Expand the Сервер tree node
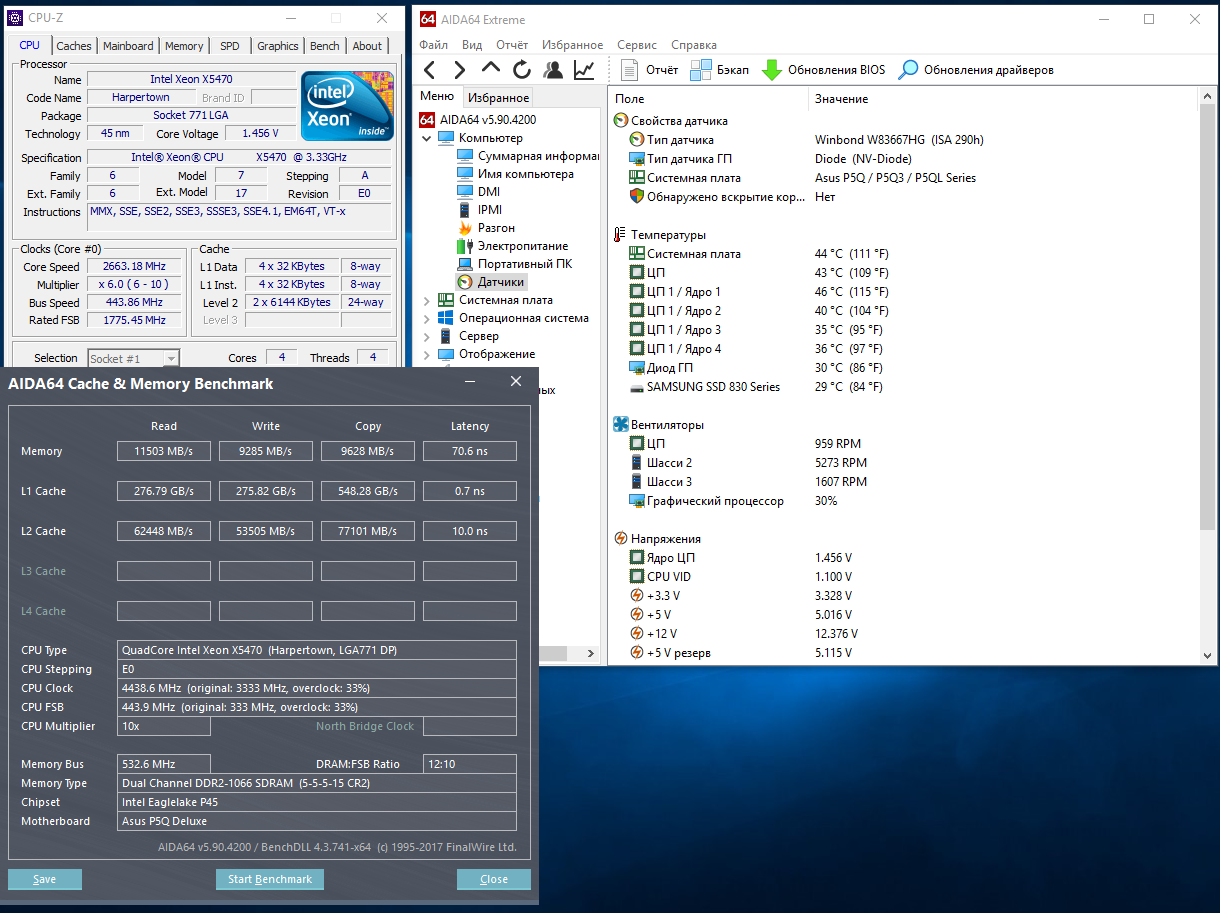 pyautogui.click(x=427, y=336)
